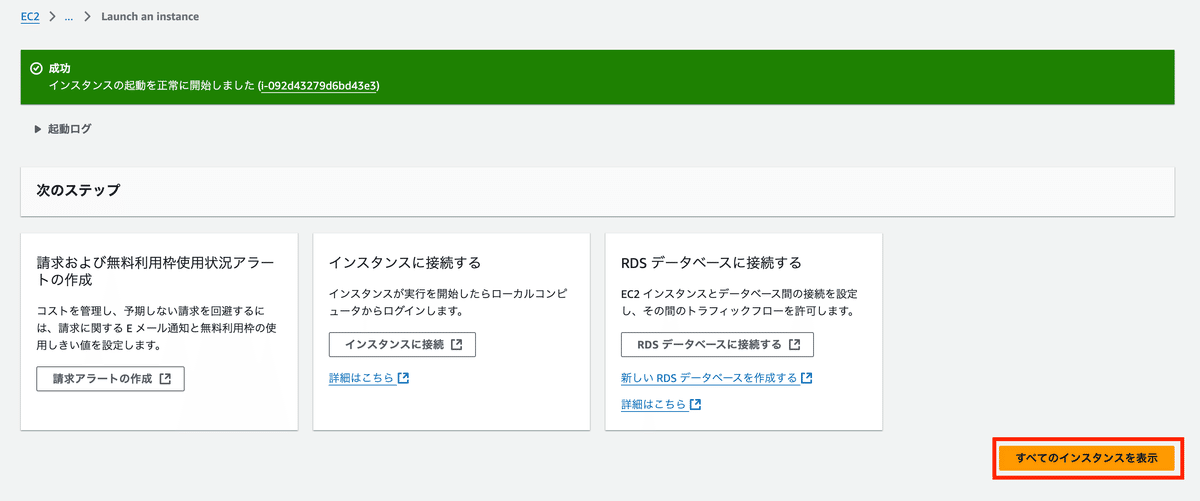This screenshot has width=1200, height=501.
Task: Click external-link icon on RDS データベースに接続する button
Action: click(x=794, y=345)
